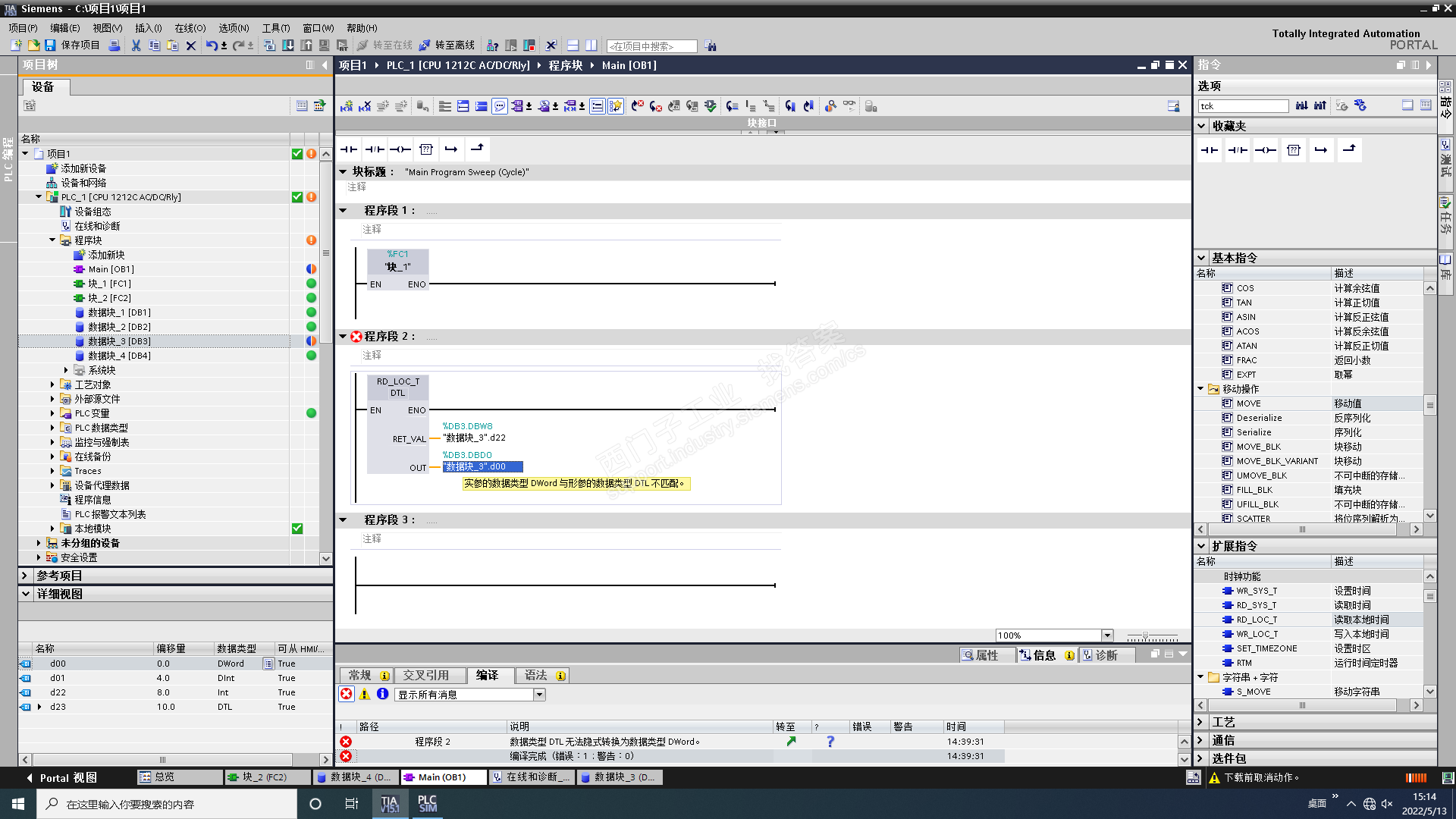
Task: Insert an empty box instruction
Action: [x=426, y=149]
